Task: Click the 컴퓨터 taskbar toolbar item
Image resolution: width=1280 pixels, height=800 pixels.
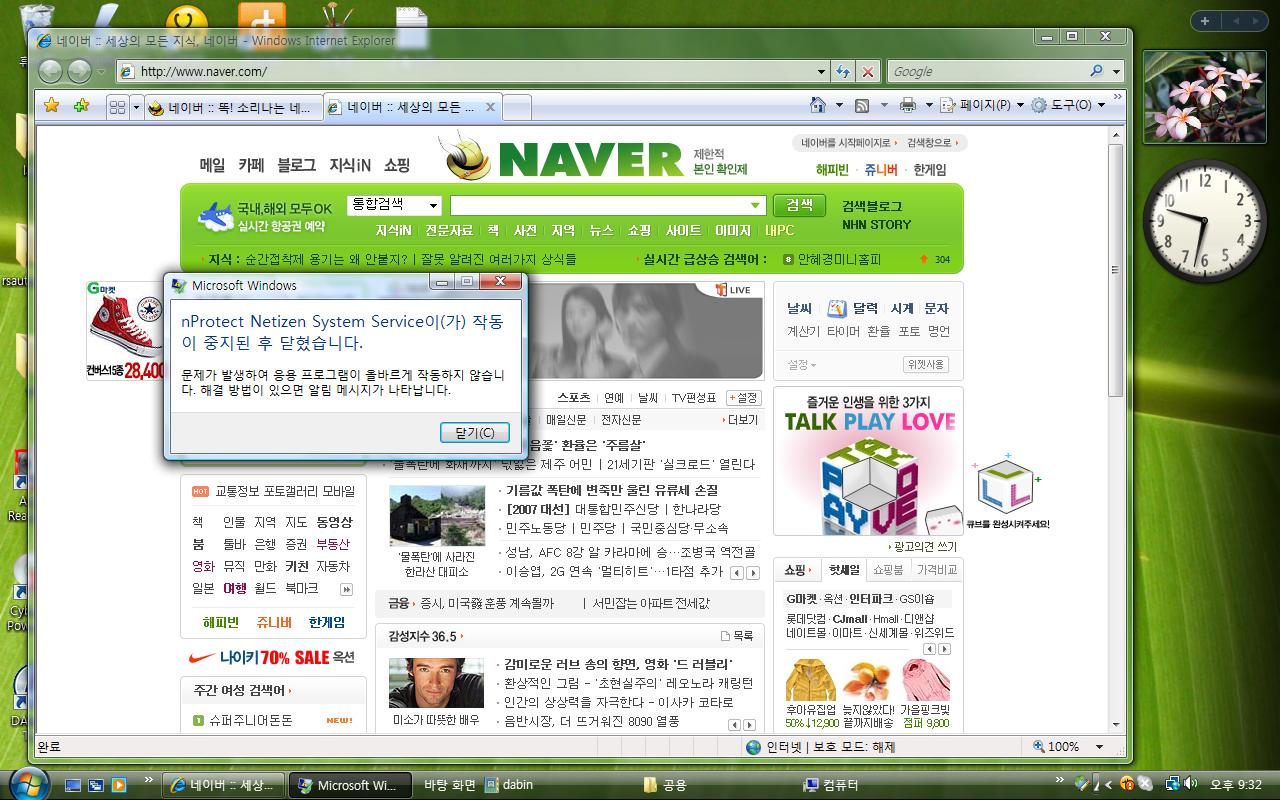Action: tap(832, 785)
